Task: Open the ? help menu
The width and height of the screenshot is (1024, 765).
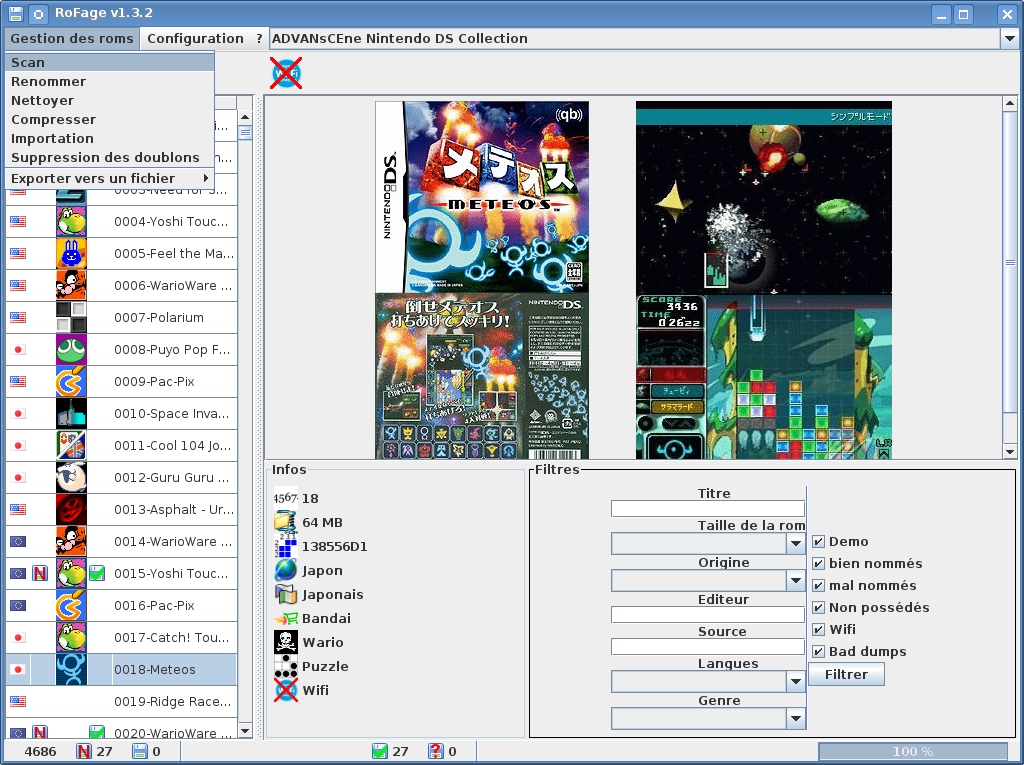Action: 259,39
